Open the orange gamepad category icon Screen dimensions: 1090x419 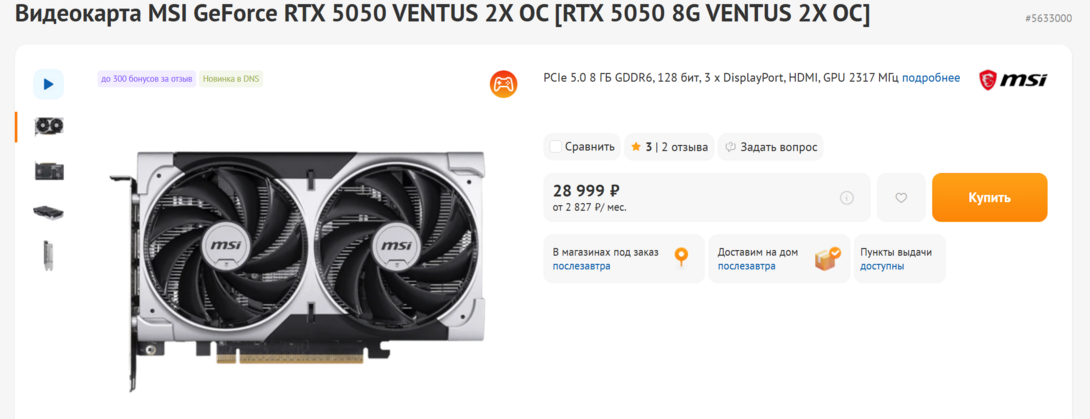(x=503, y=84)
